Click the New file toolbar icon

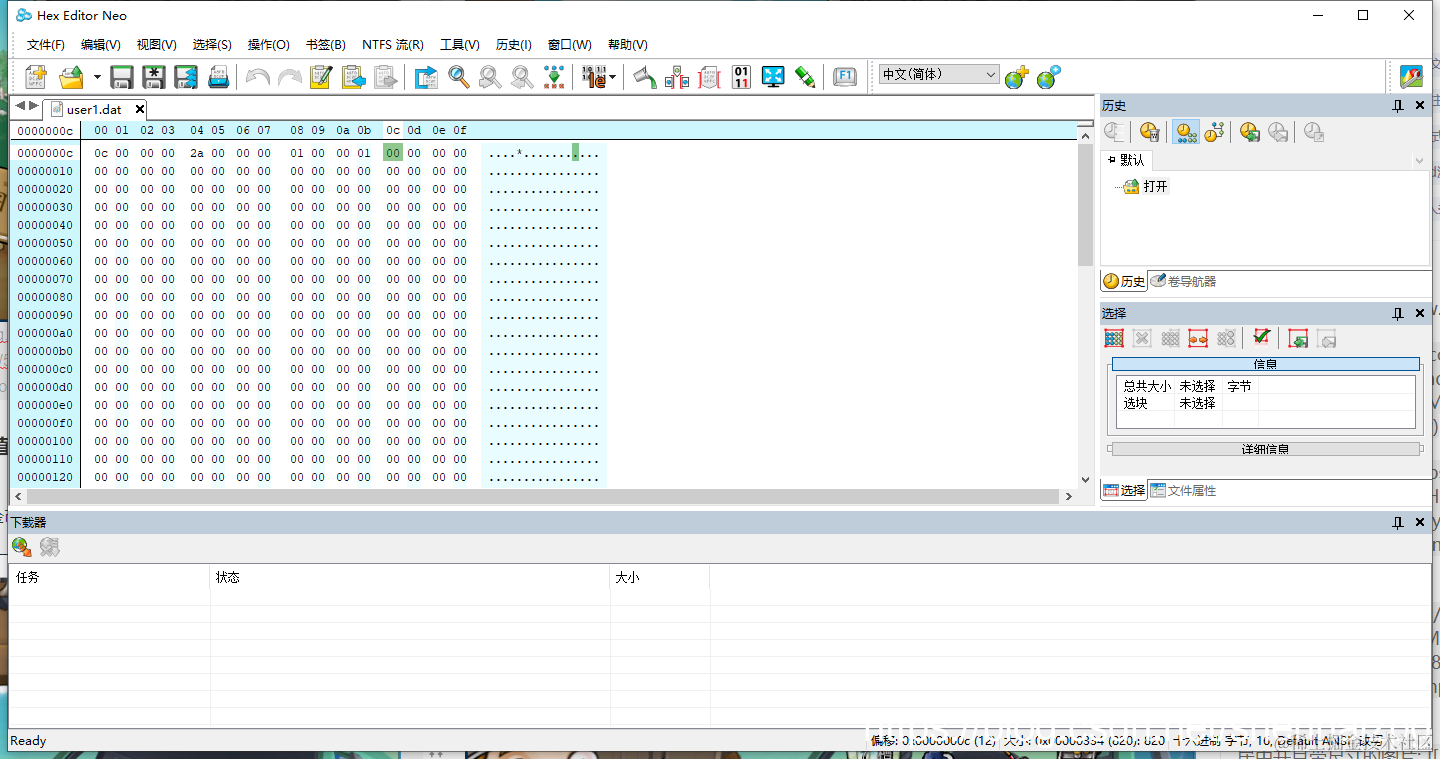tap(36, 77)
